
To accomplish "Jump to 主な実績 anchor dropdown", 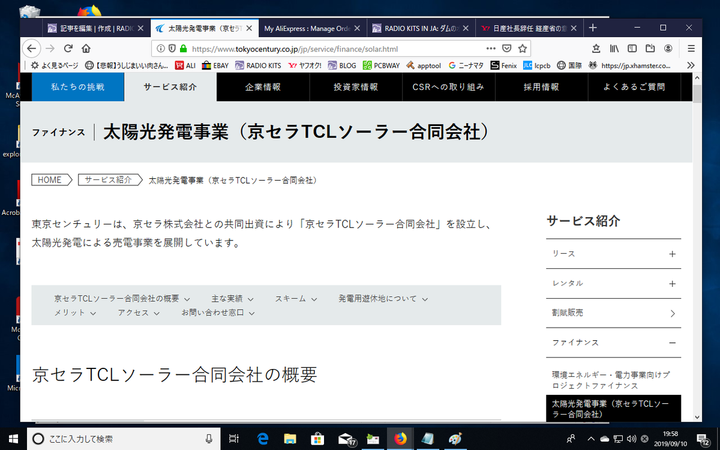I will click(x=232, y=299).
